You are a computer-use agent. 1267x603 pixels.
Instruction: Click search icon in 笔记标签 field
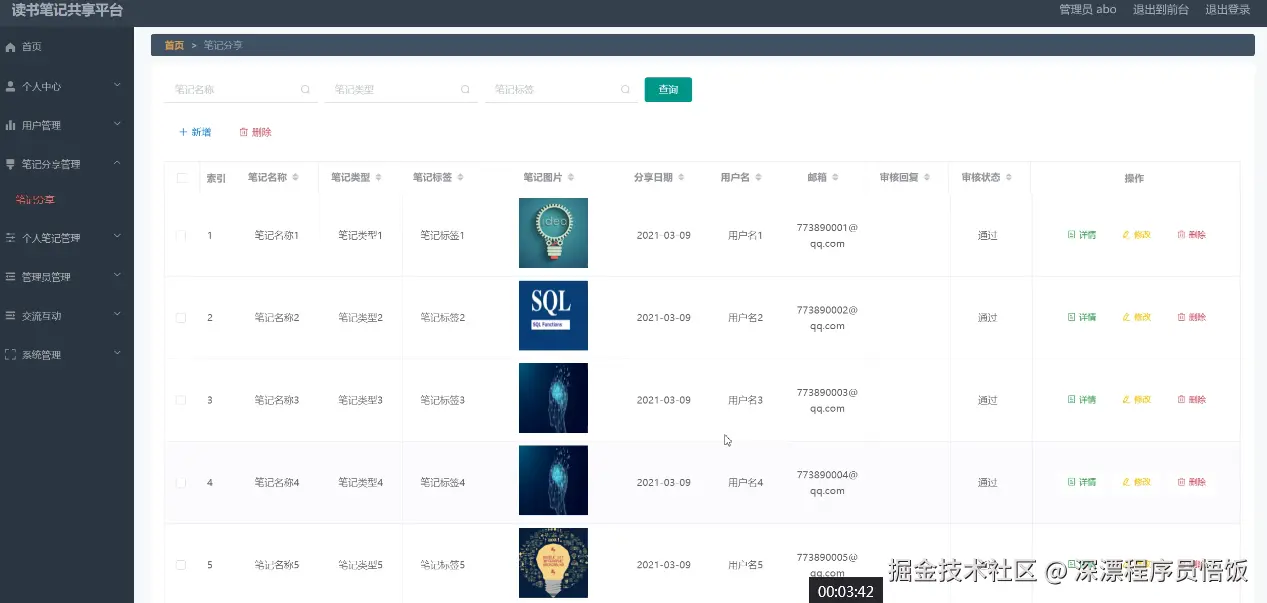click(x=625, y=89)
